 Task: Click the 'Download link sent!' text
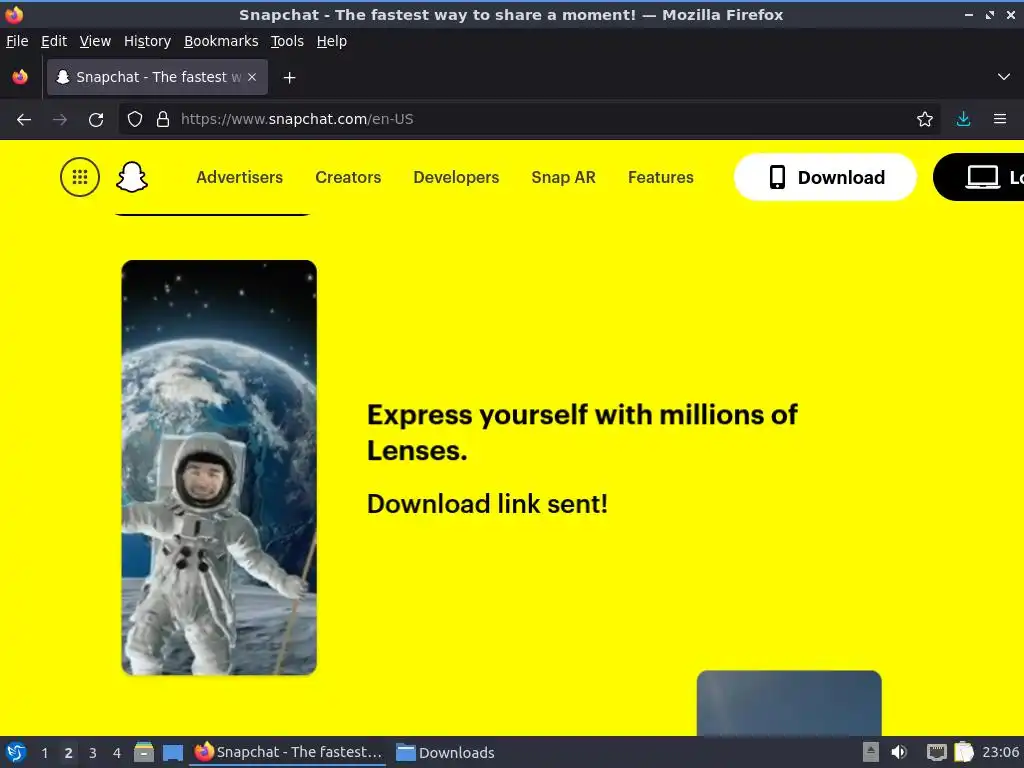pos(487,504)
